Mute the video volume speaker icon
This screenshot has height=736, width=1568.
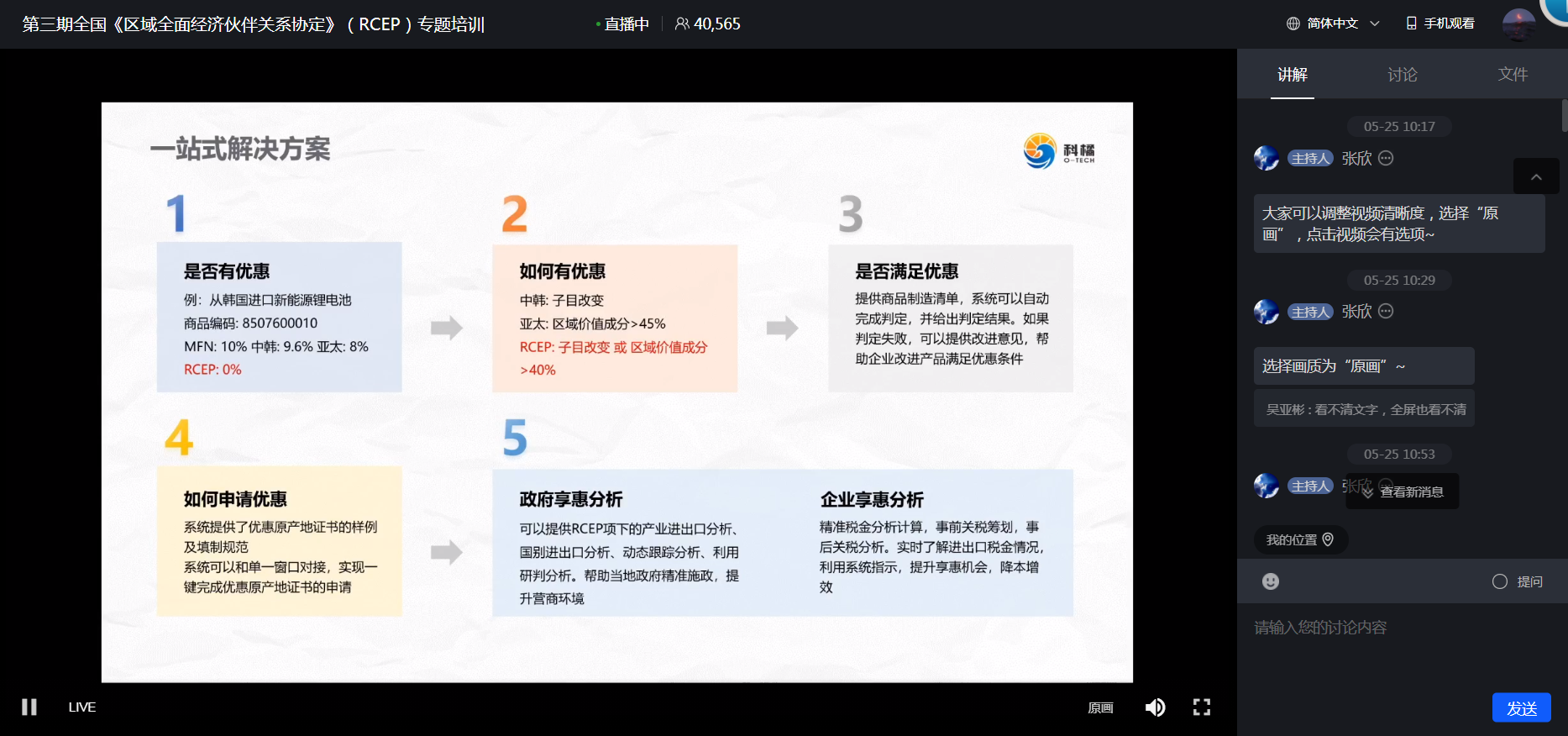pos(1155,707)
